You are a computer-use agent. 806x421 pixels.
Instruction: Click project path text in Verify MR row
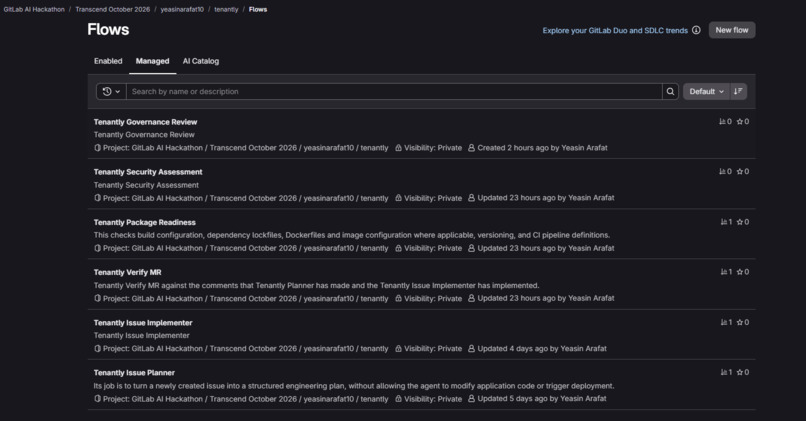(246, 298)
